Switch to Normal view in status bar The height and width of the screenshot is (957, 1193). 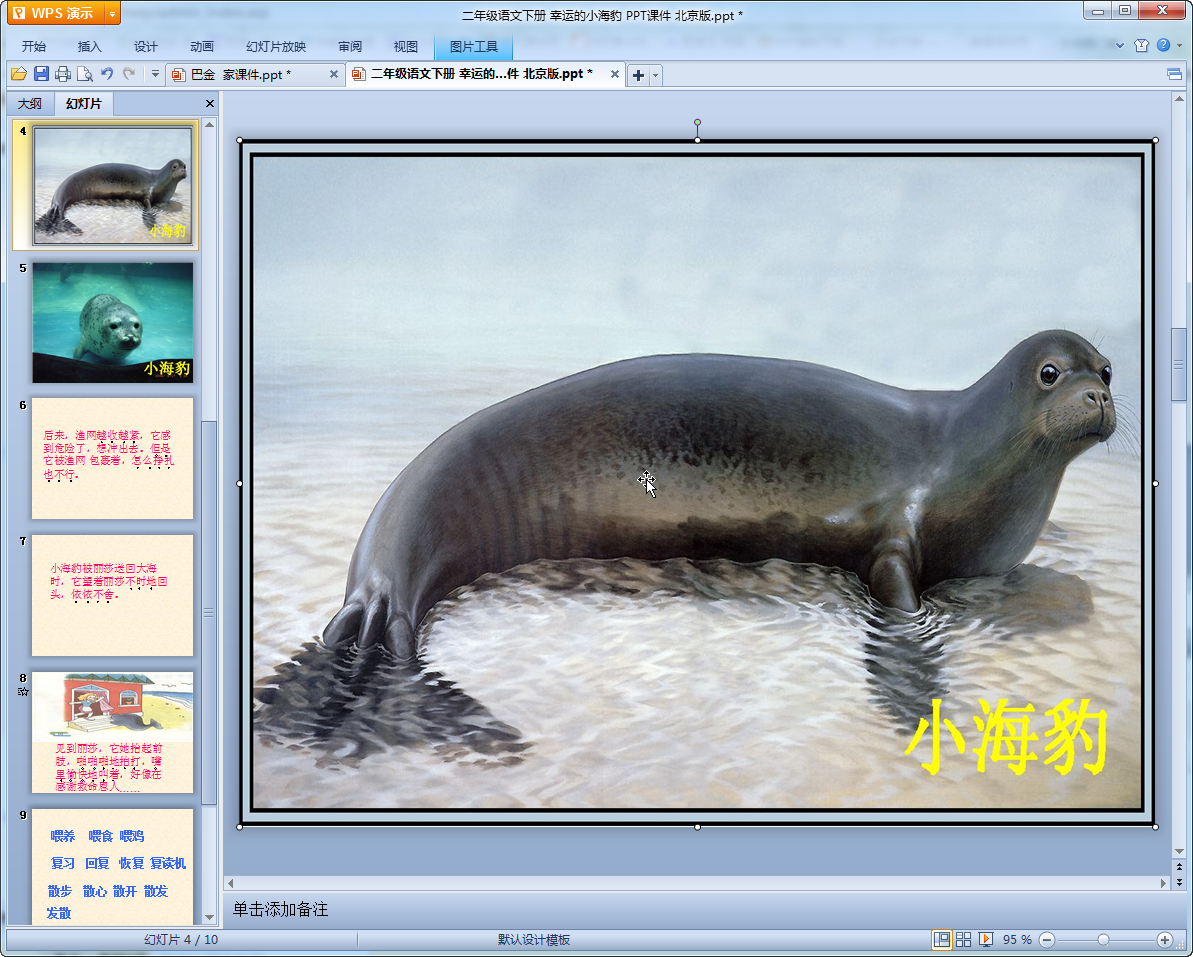(x=941, y=939)
